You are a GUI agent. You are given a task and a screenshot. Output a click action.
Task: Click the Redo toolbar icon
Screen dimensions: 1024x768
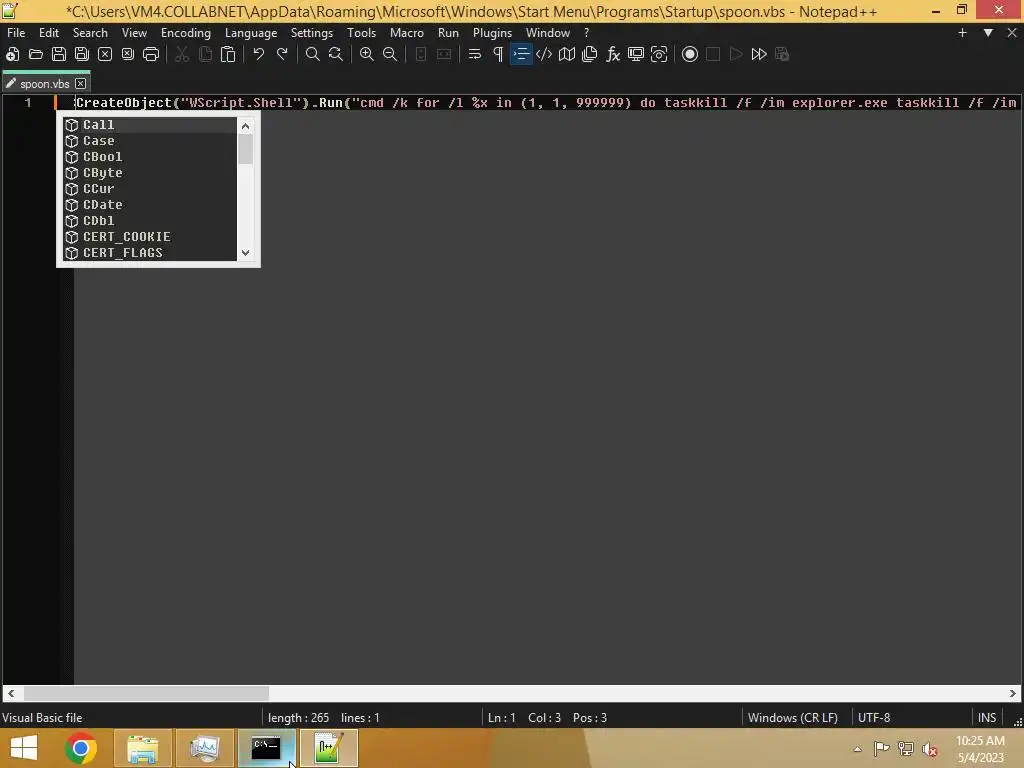click(282, 54)
